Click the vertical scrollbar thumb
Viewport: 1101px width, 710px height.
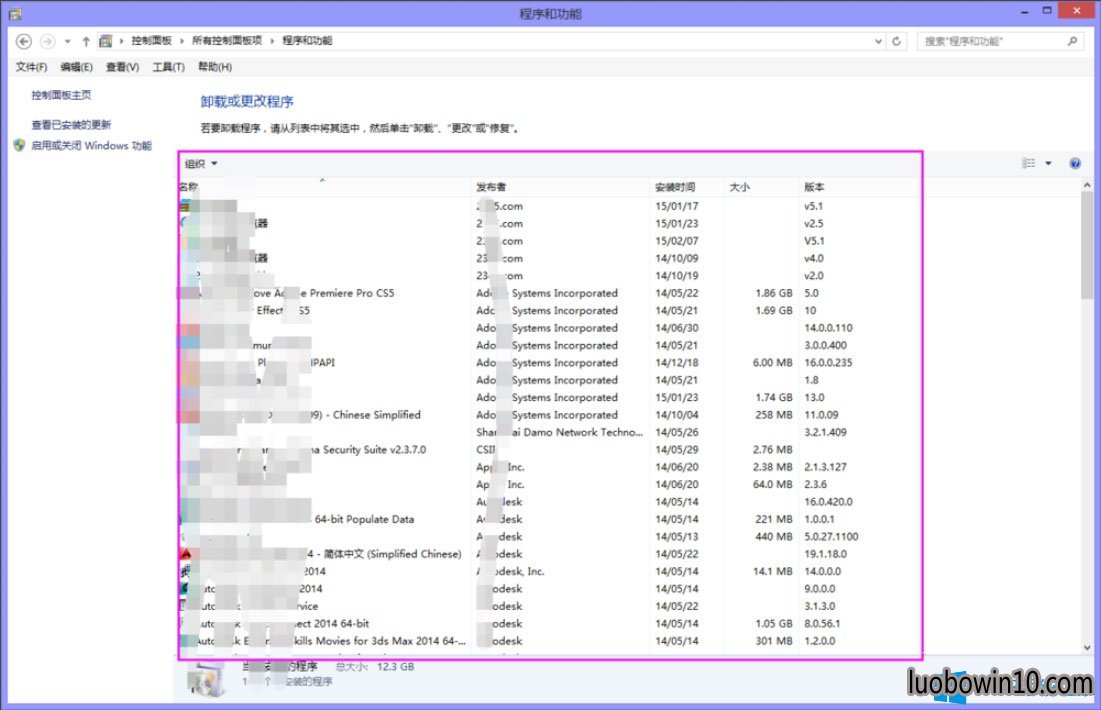tap(1087, 245)
